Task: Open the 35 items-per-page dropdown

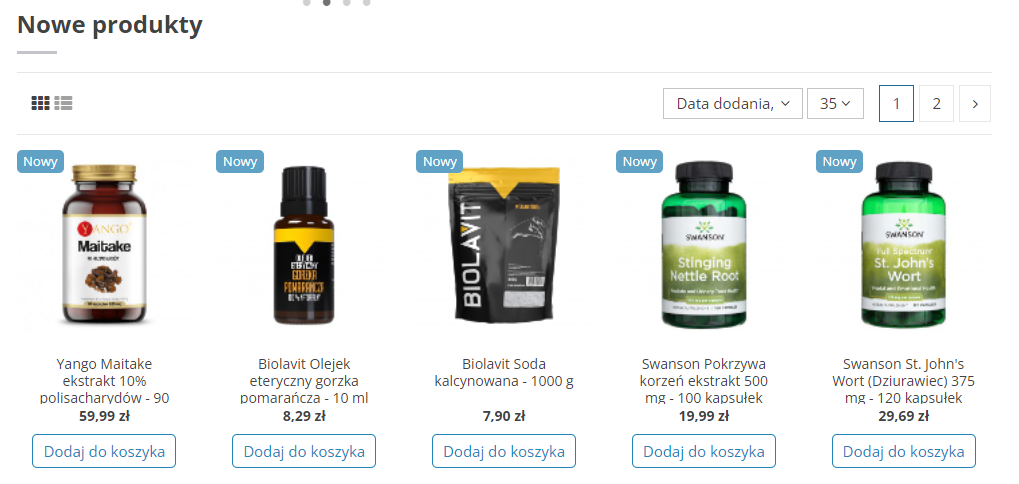Action: click(835, 103)
